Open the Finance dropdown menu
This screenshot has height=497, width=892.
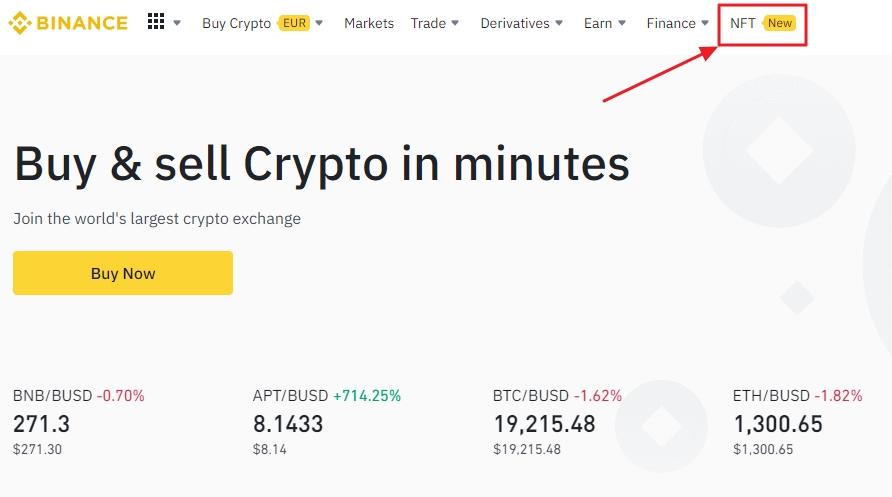(x=677, y=23)
